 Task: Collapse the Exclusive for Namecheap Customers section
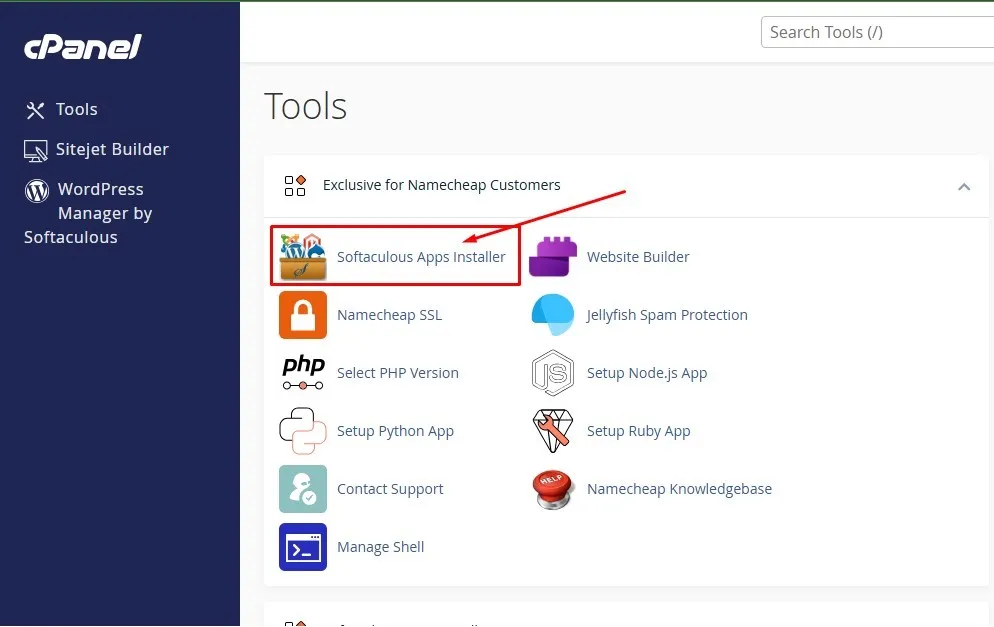[x=964, y=186]
